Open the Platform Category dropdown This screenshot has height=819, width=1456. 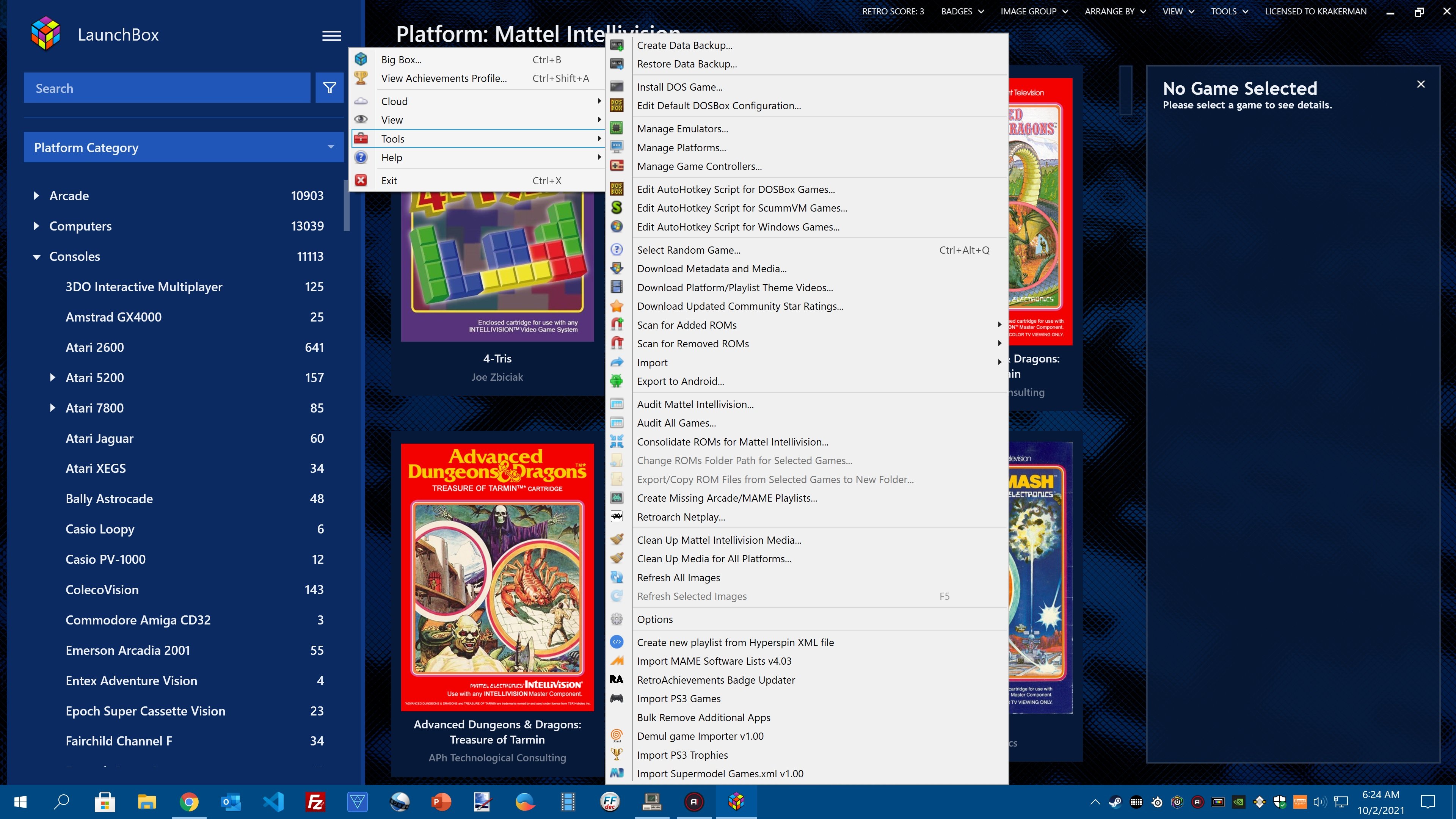[184, 147]
